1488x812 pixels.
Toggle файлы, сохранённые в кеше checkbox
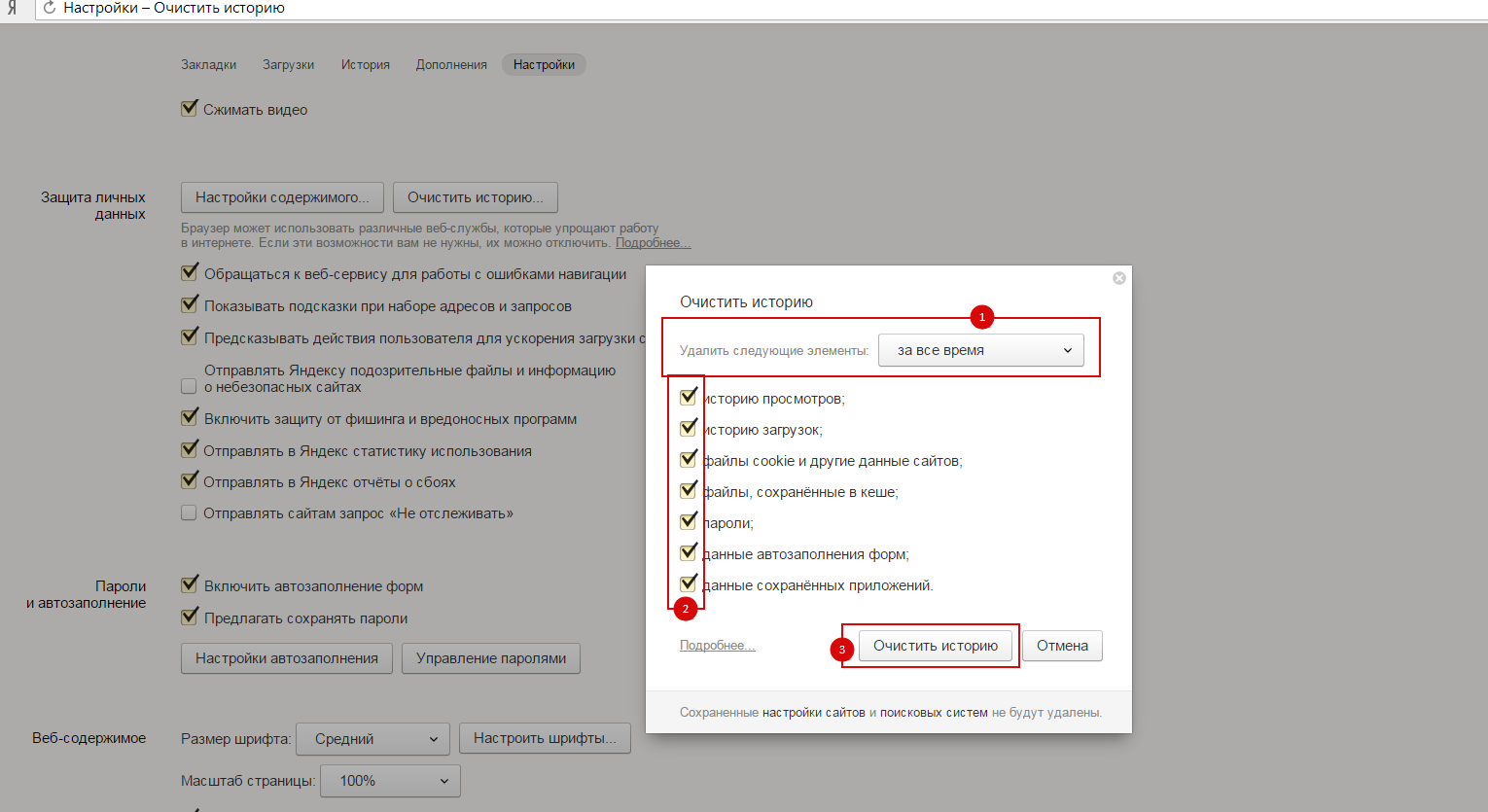689,490
